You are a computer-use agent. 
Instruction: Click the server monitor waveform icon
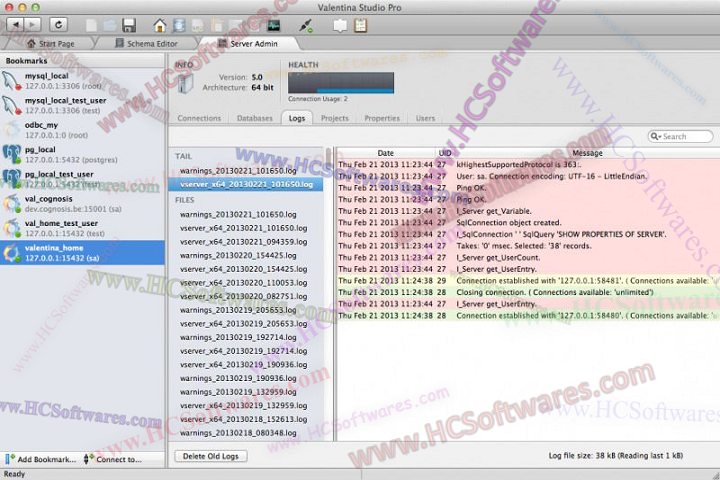coord(274,25)
